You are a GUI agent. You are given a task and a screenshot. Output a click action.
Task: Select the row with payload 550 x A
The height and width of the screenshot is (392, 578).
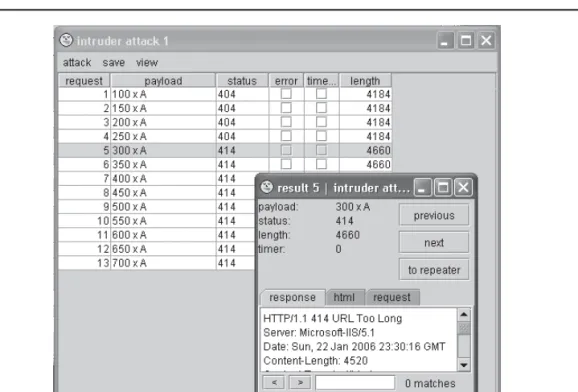(x=157, y=221)
